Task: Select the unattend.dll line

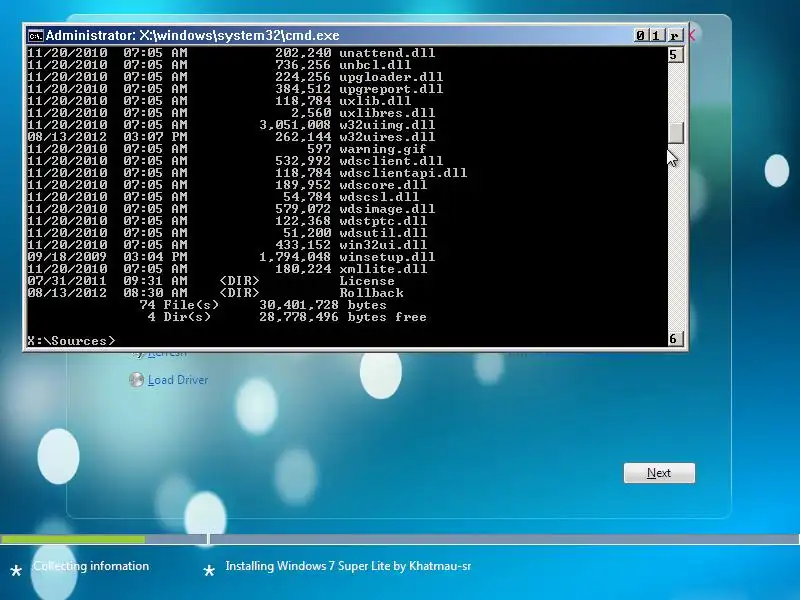Action: [231, 53]
